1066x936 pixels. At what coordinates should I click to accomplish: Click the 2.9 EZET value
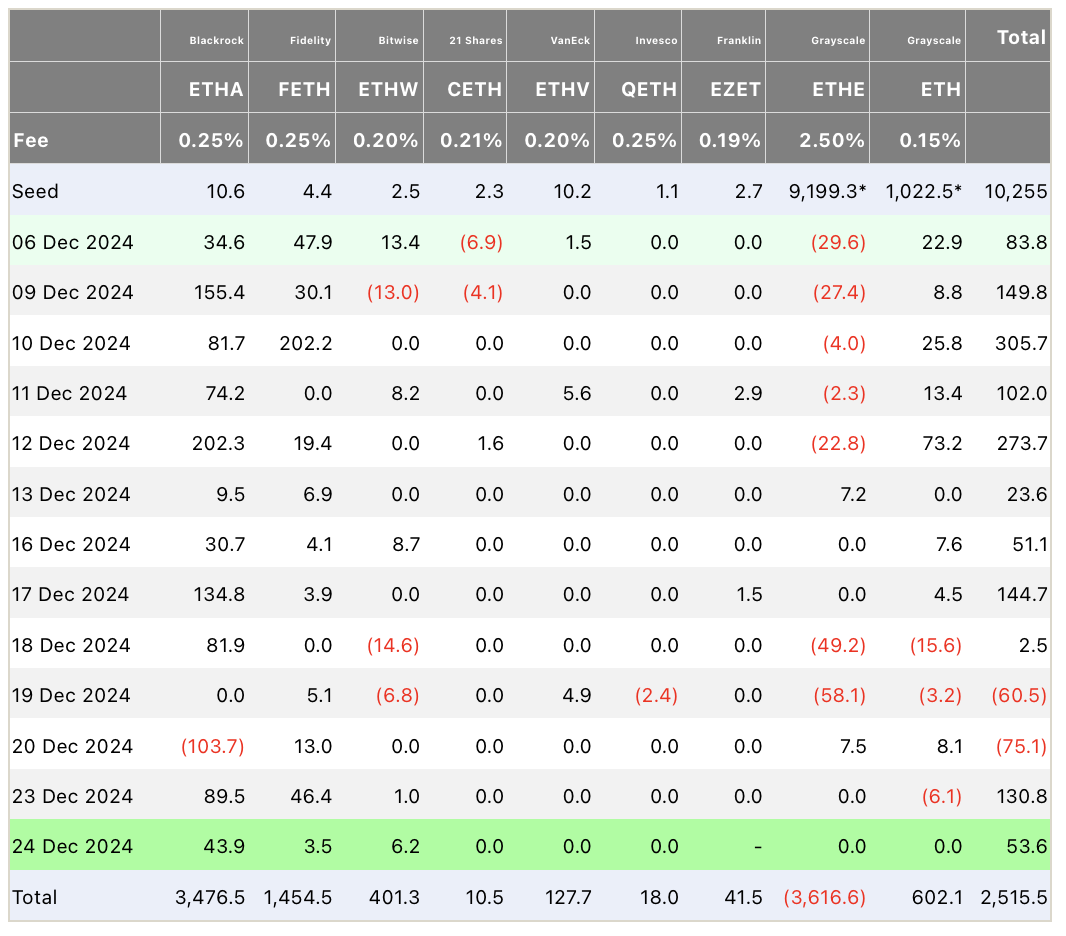[x=748, y=394]
